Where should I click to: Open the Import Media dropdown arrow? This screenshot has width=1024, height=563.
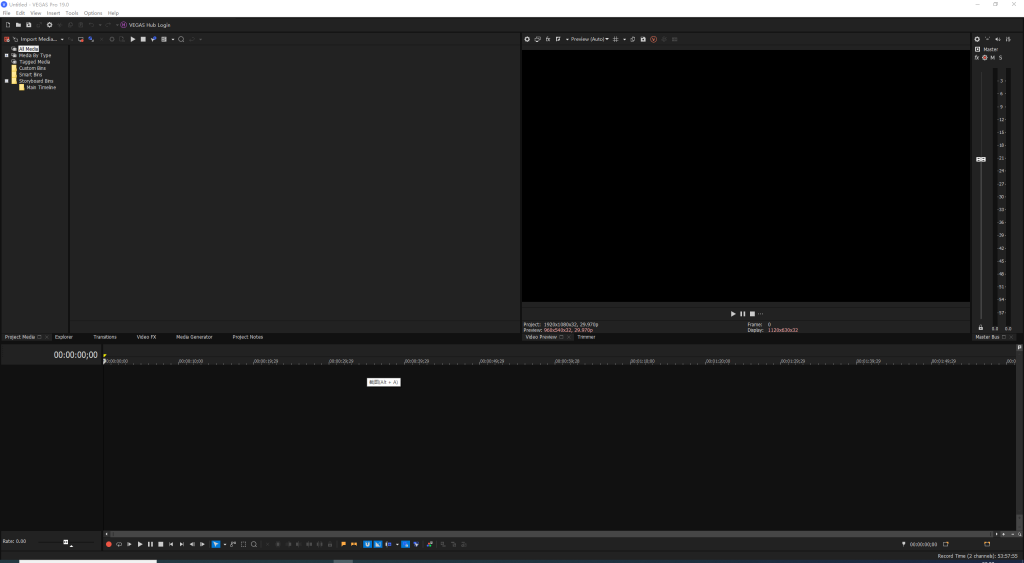(62, 39)
